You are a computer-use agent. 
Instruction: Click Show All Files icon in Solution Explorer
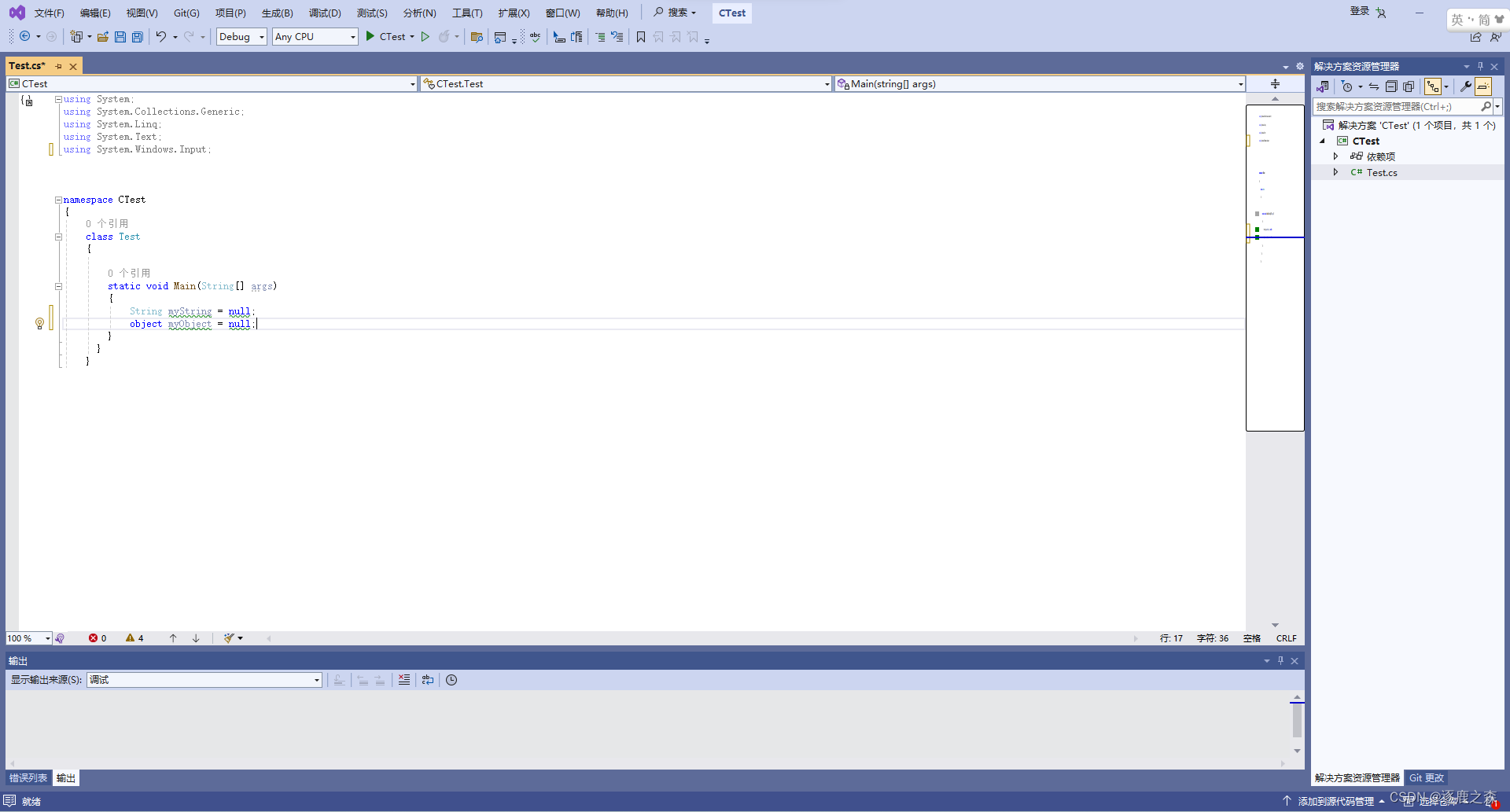pyautogui.click(x=1409, y=86)
